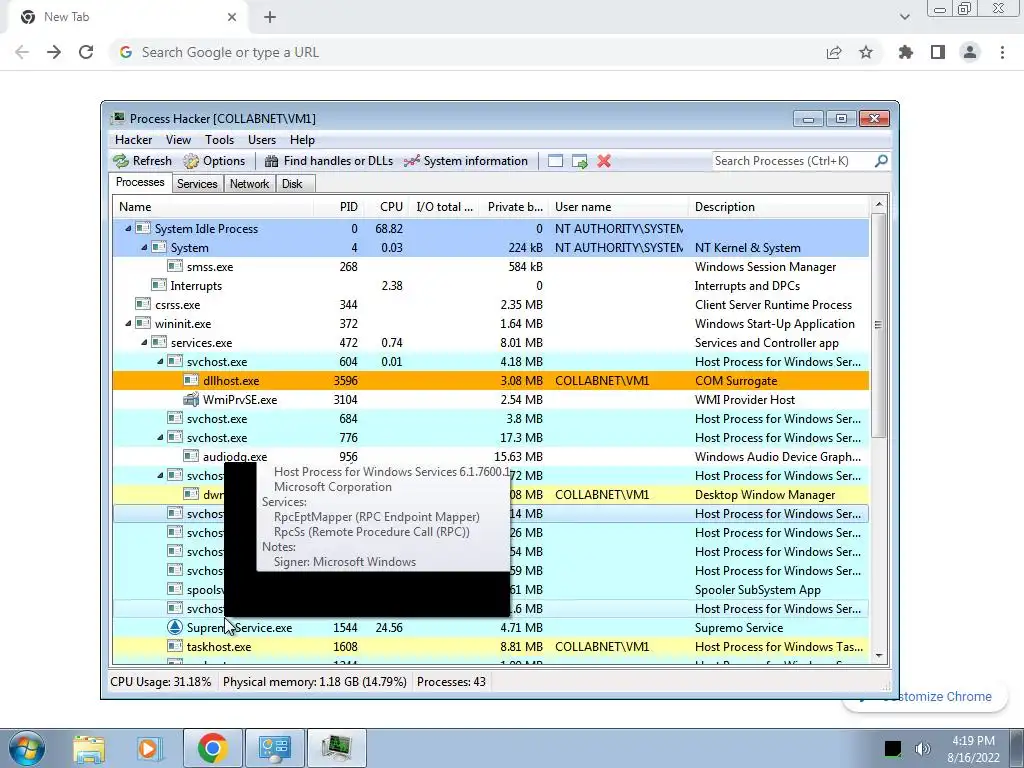Sort by the Description column header
The width and height of the screenshot is (1024, 768).
(x=778, y=207)
